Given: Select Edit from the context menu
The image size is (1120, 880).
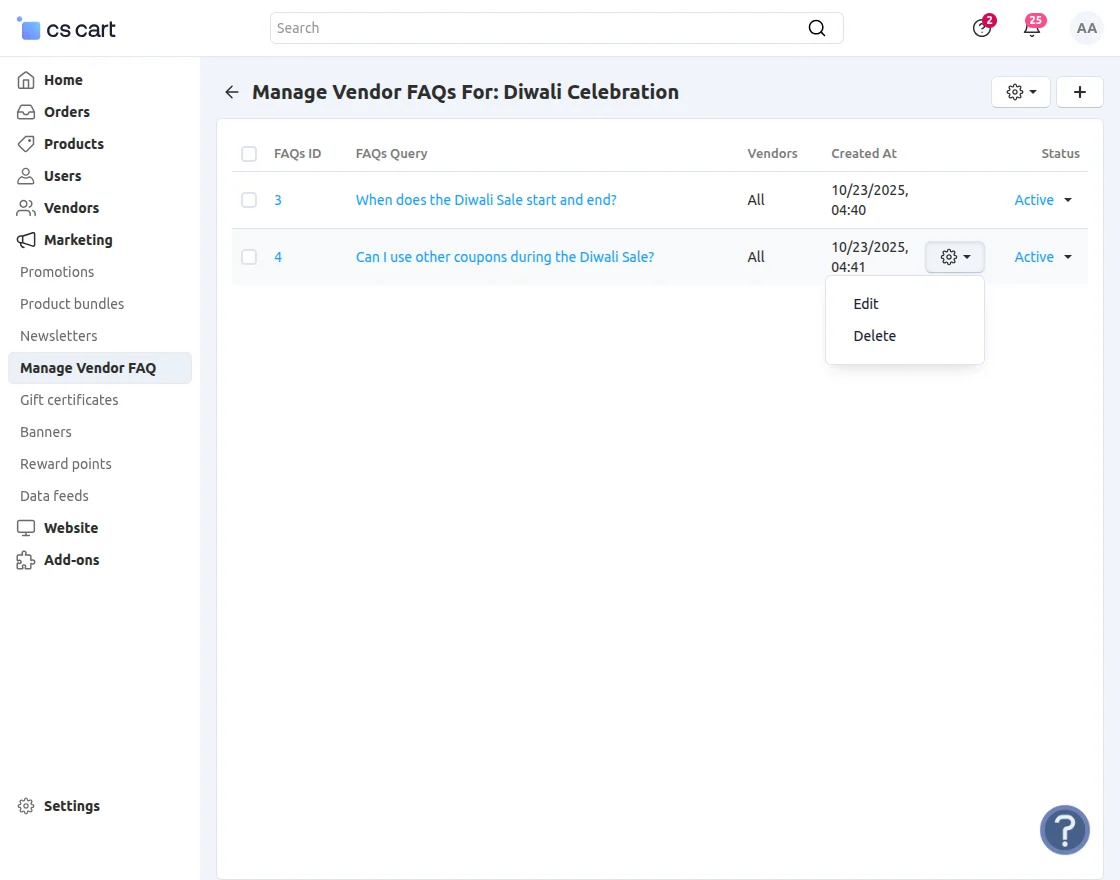Looking at the screenshot, I should point(866,304).
